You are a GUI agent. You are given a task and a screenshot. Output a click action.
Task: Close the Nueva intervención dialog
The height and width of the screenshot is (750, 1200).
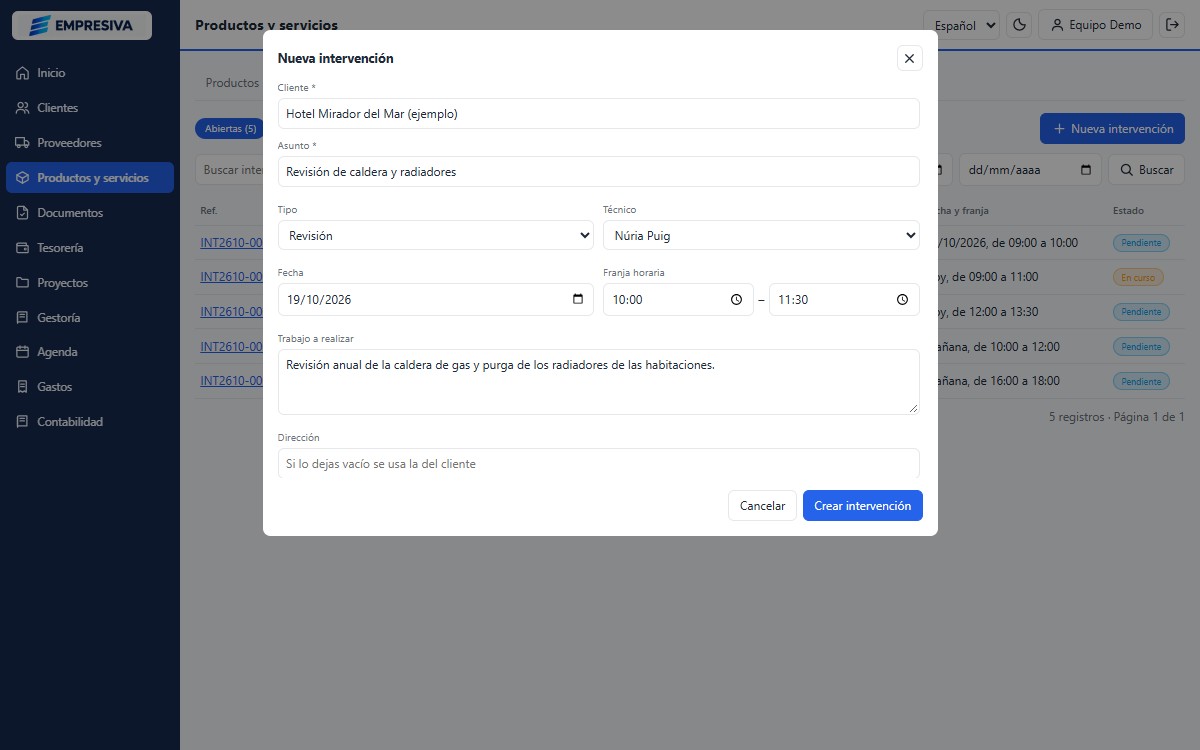[909, 58]
